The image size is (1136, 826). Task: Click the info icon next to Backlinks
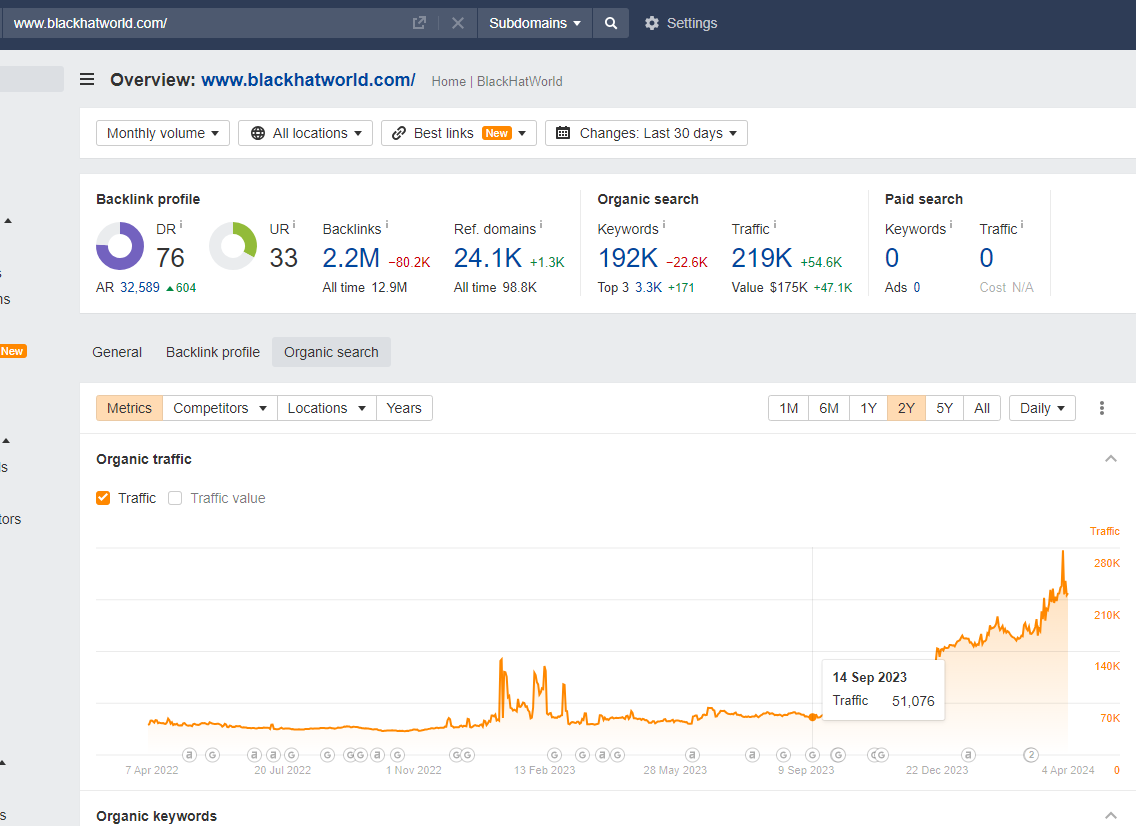[x=387, y=225]
